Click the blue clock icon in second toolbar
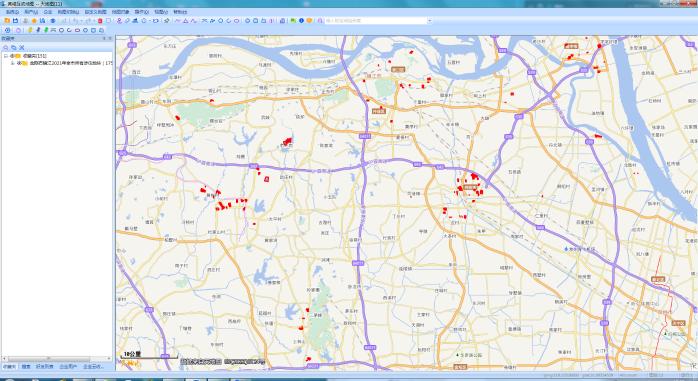 pyautogui.click(x=8, y=30)
